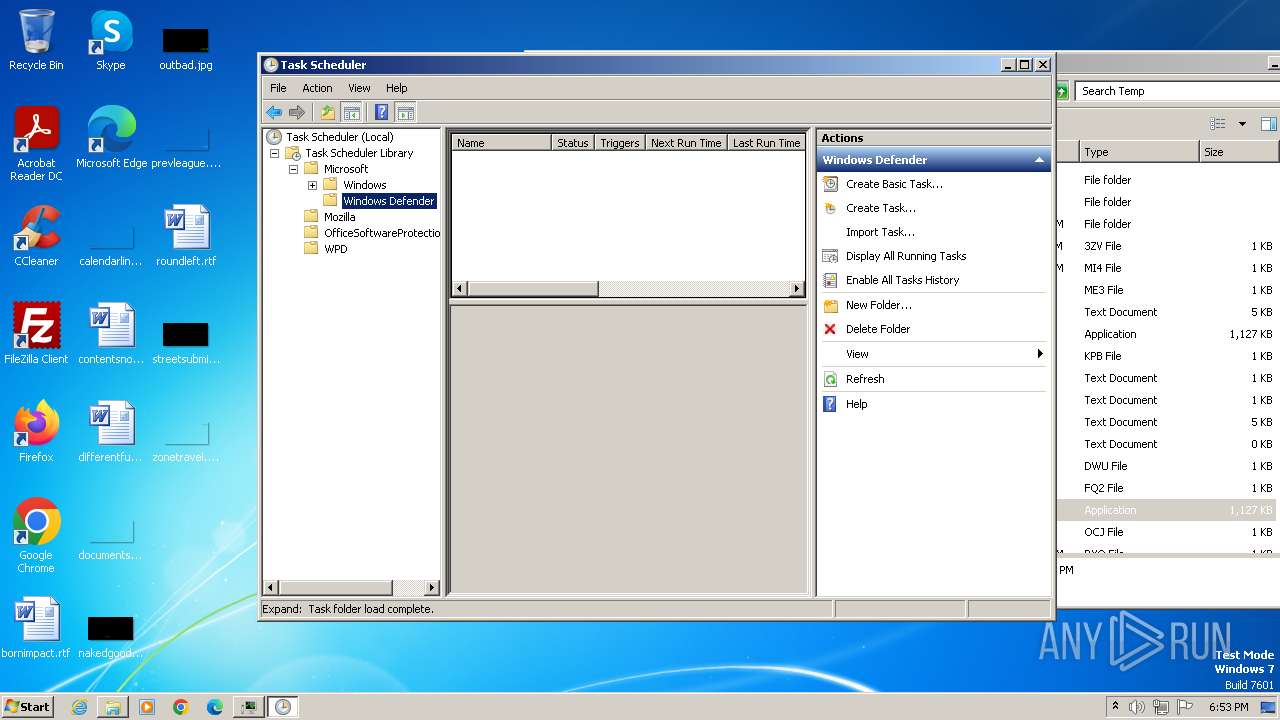Open Chrome from the taskbar

coord(181,707)
